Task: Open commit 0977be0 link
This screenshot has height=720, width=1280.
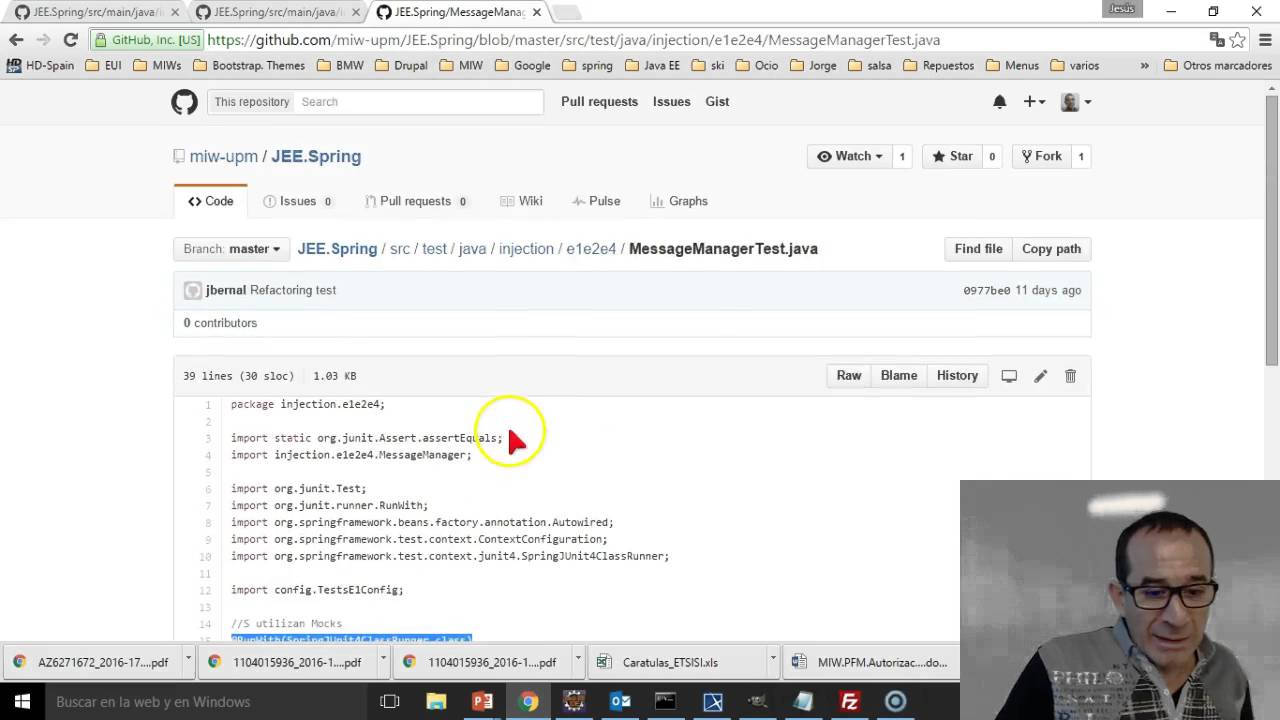Action: pos(986,291)
